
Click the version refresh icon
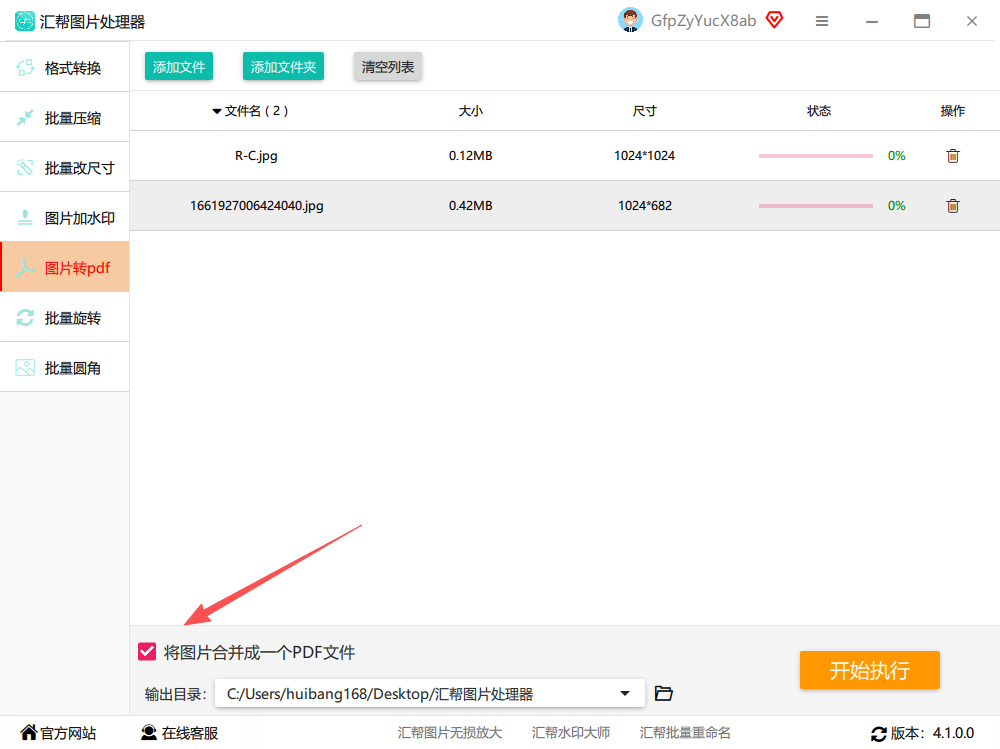[878, 734]
